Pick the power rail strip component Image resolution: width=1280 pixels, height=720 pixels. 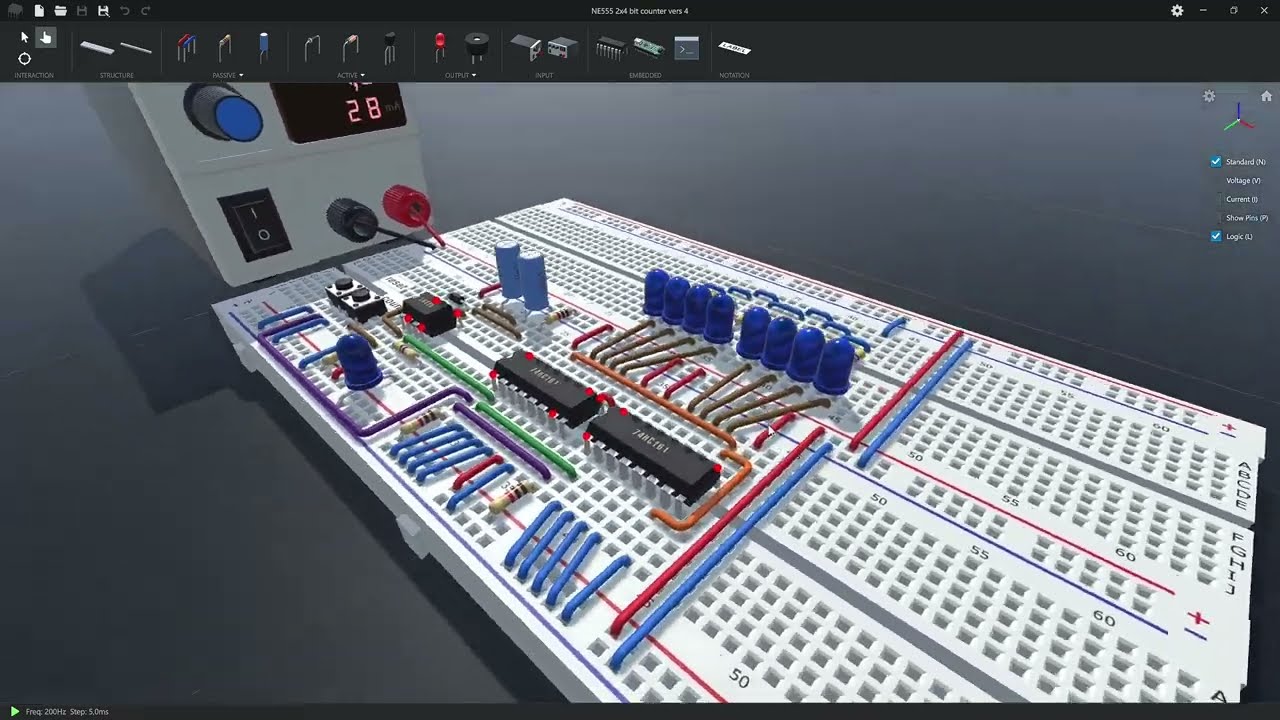[136, 47]
